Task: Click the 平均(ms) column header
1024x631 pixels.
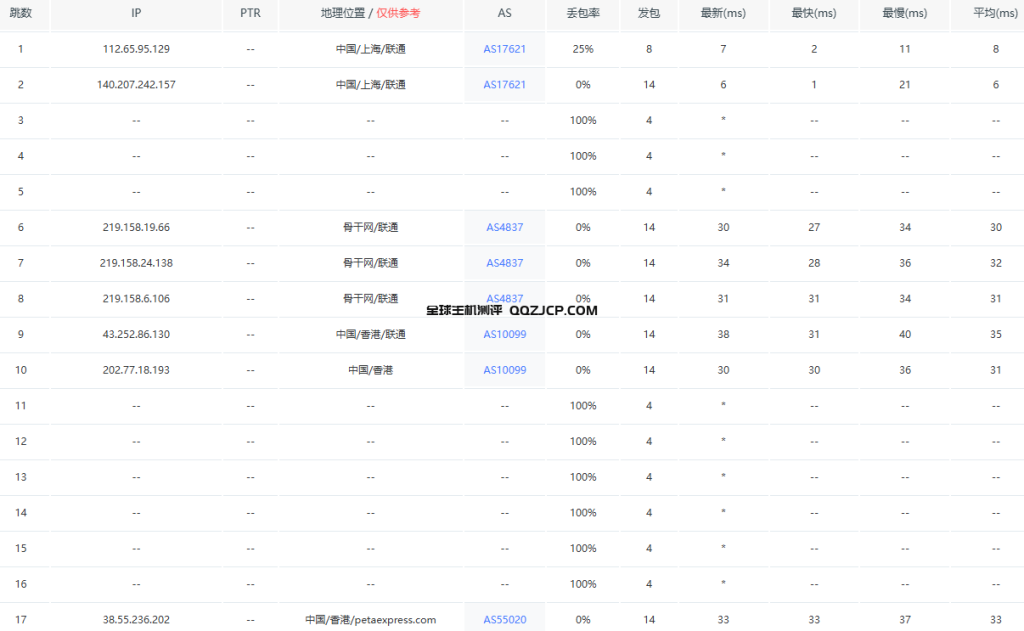Action: pos(995,13)
